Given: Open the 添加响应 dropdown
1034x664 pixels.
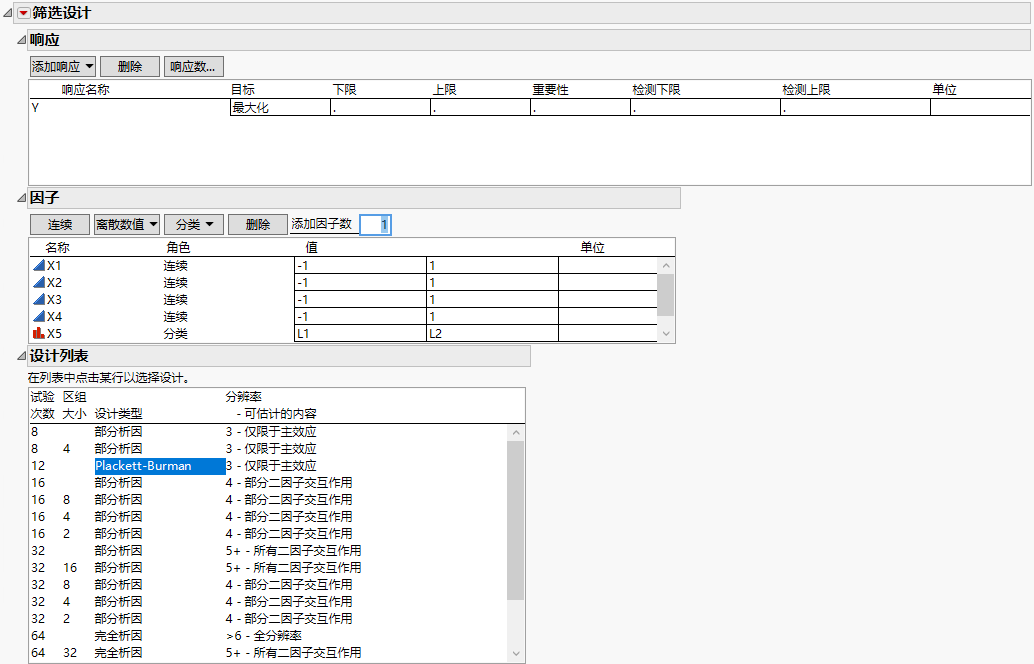Looking at the screenshot, I should (x=62, y=67).
